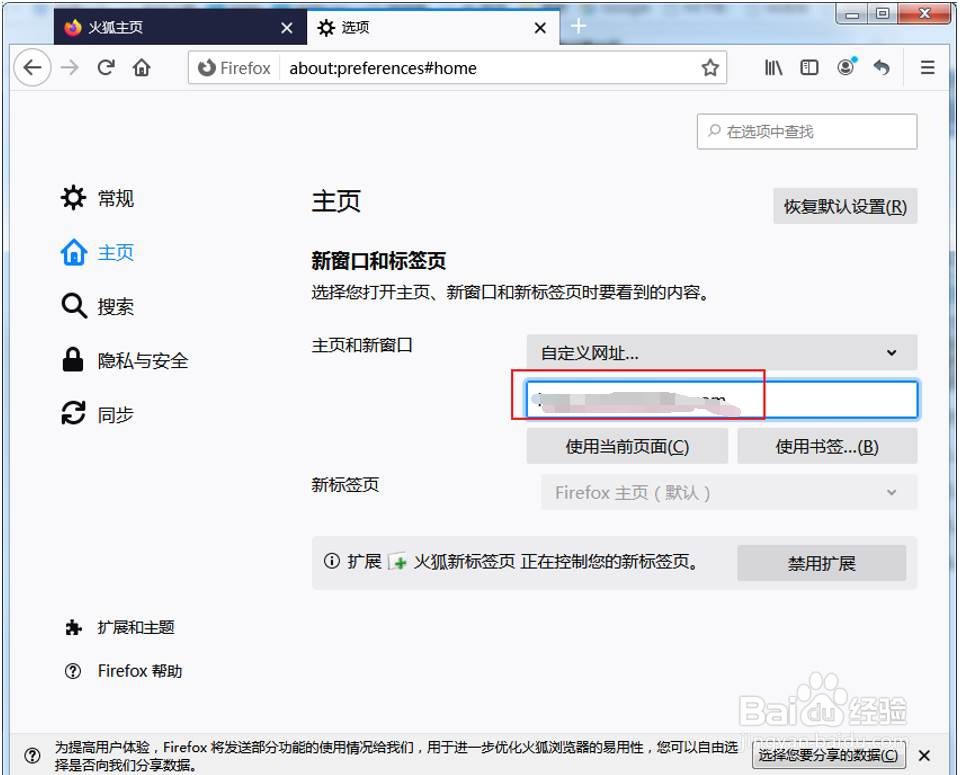Open 隐私与安全 settings category
The width and height of the screenshot is (963, 775).
[x=125, y=360]
